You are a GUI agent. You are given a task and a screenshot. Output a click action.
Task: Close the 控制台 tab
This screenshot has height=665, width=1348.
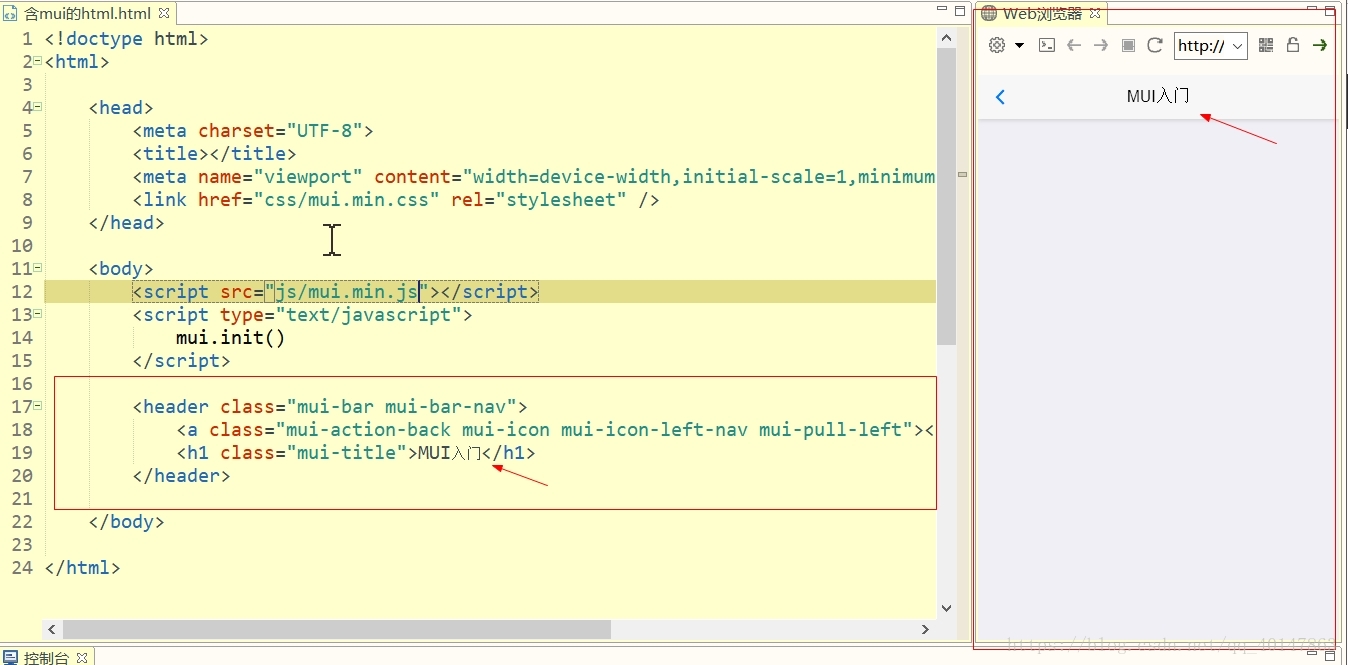coord(82,657)
